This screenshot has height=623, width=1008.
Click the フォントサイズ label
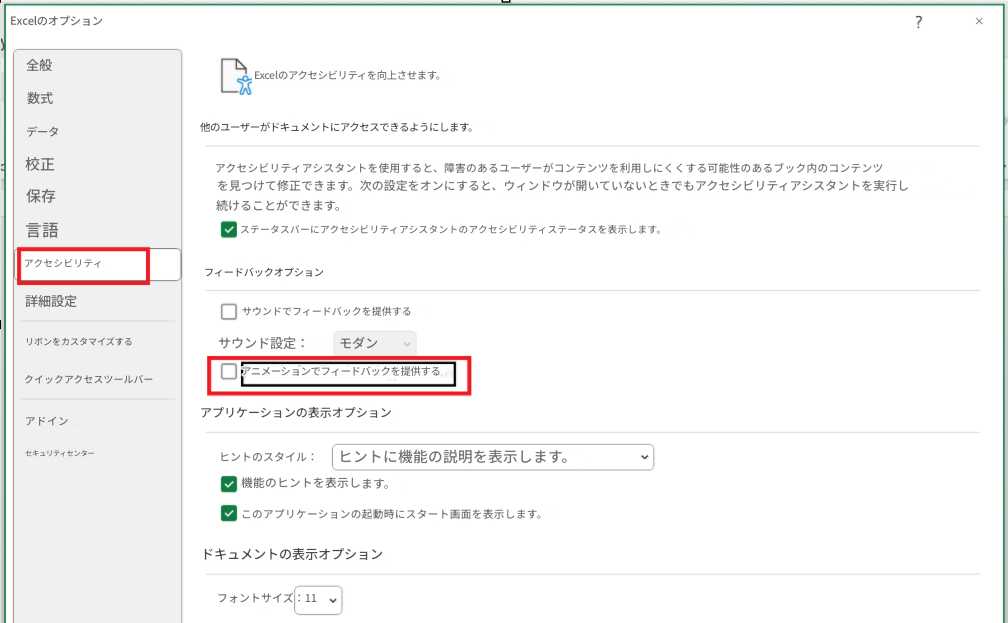tap(255, 598)
